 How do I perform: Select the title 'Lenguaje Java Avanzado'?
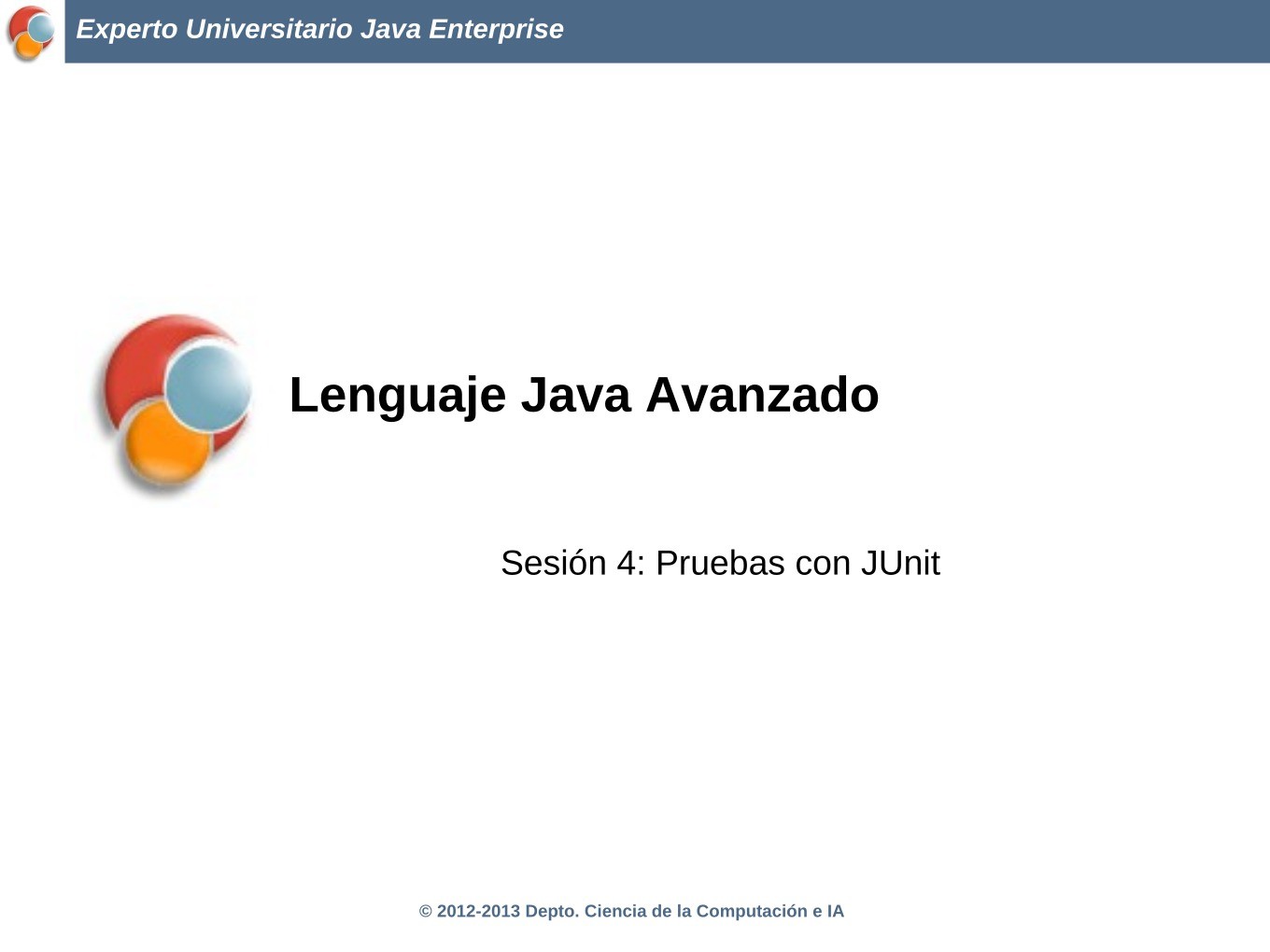(584, 395)
